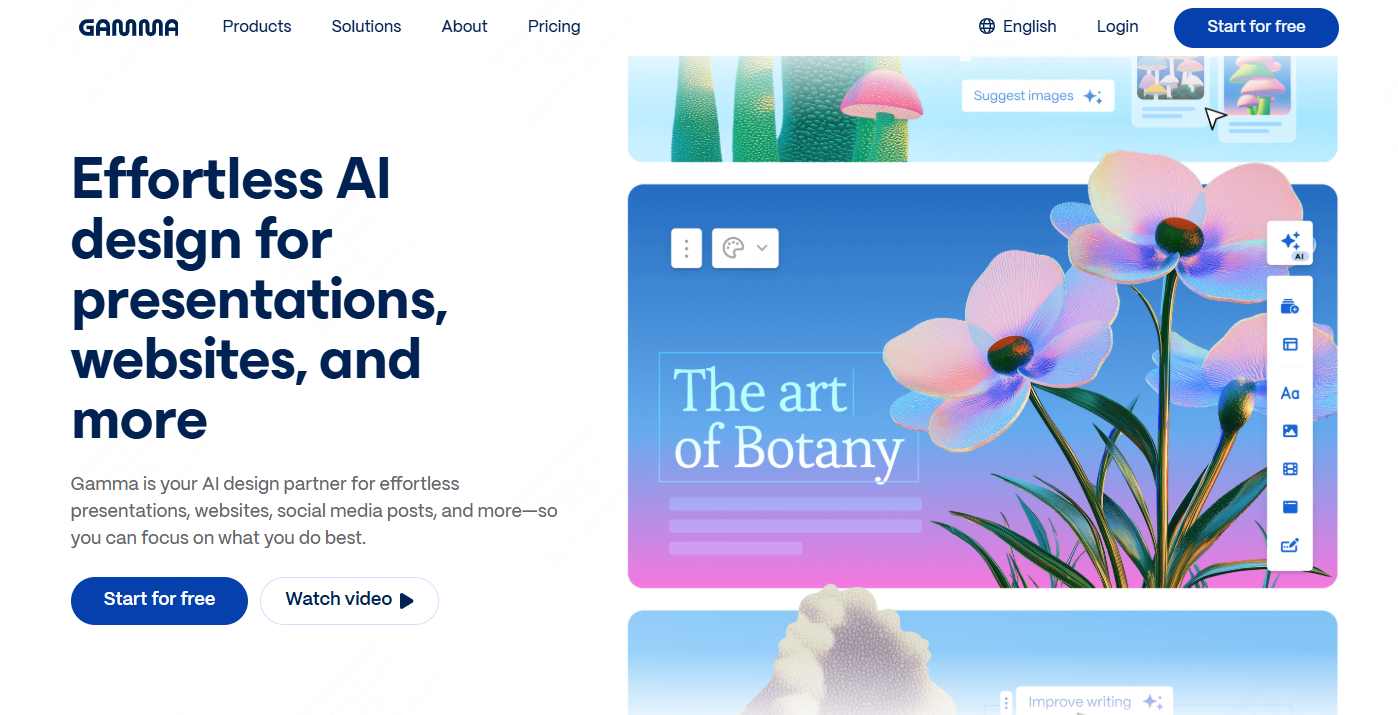The image size is (1398, 715).
Task: Click the add card icon
Action: click(1290, 306)
